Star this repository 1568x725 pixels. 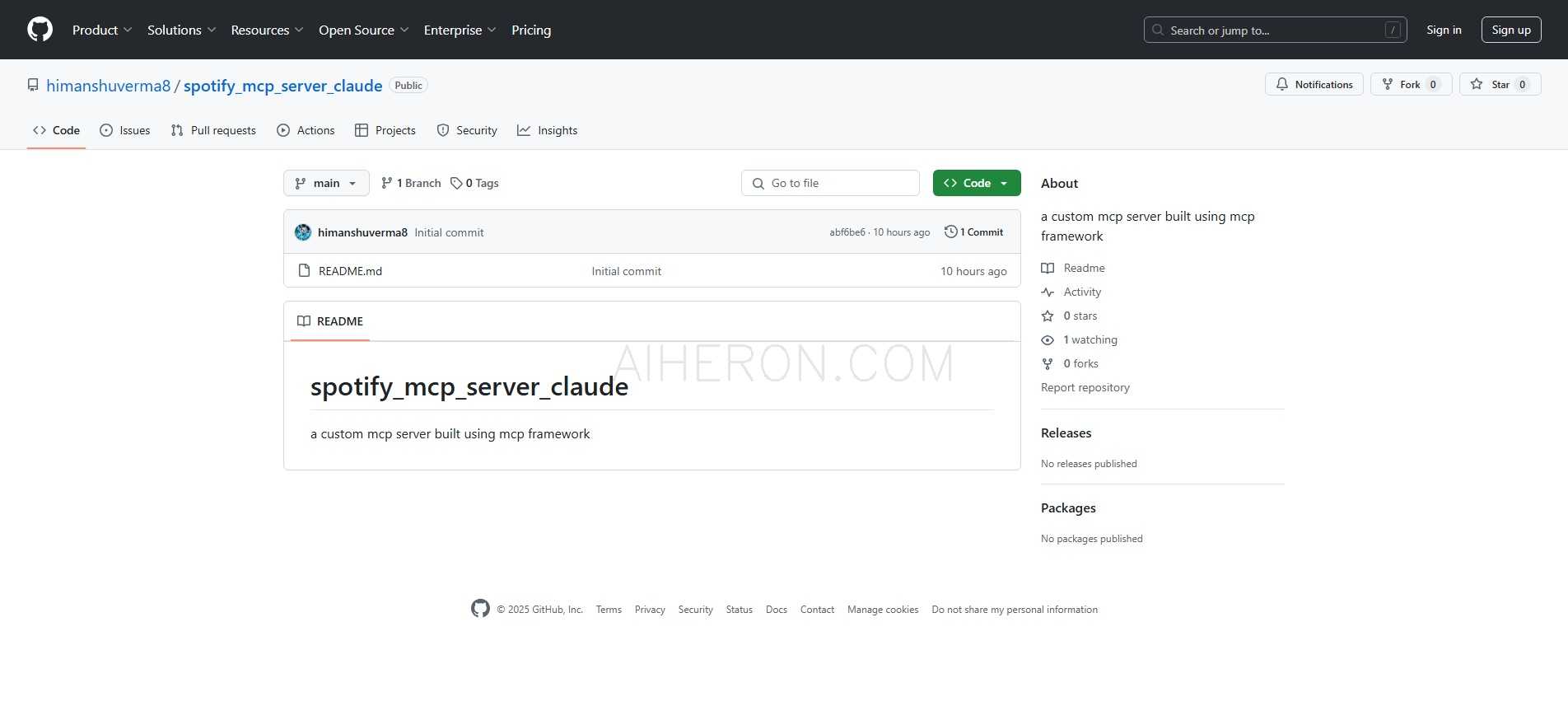(x=1500, y=84)
